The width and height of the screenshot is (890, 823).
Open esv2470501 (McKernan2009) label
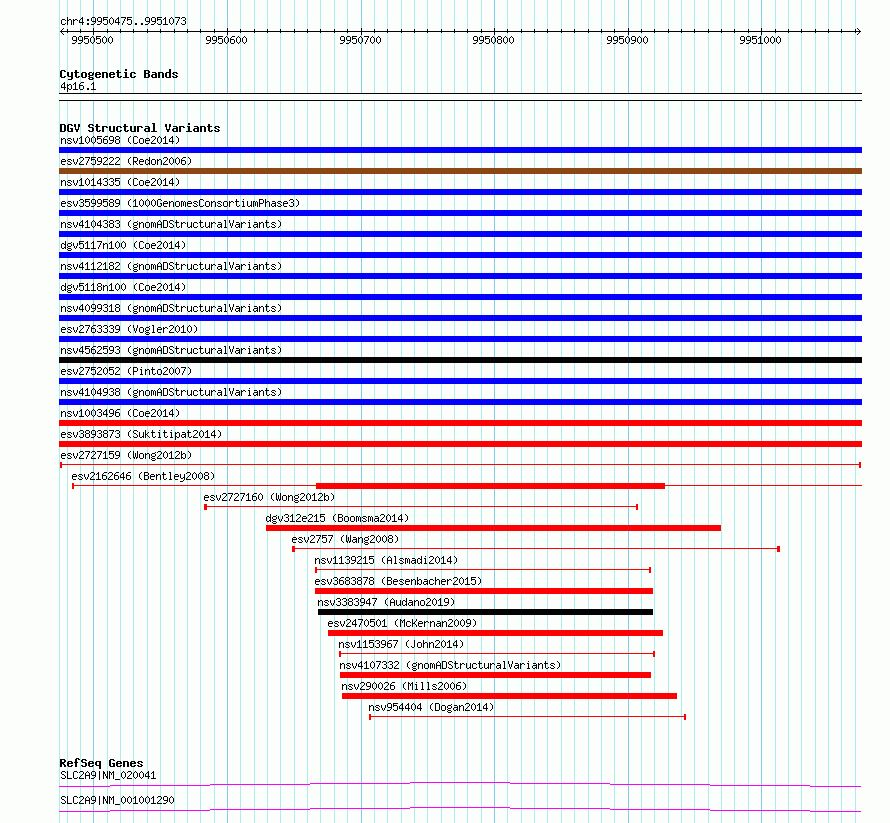click(x=402, y=623)
